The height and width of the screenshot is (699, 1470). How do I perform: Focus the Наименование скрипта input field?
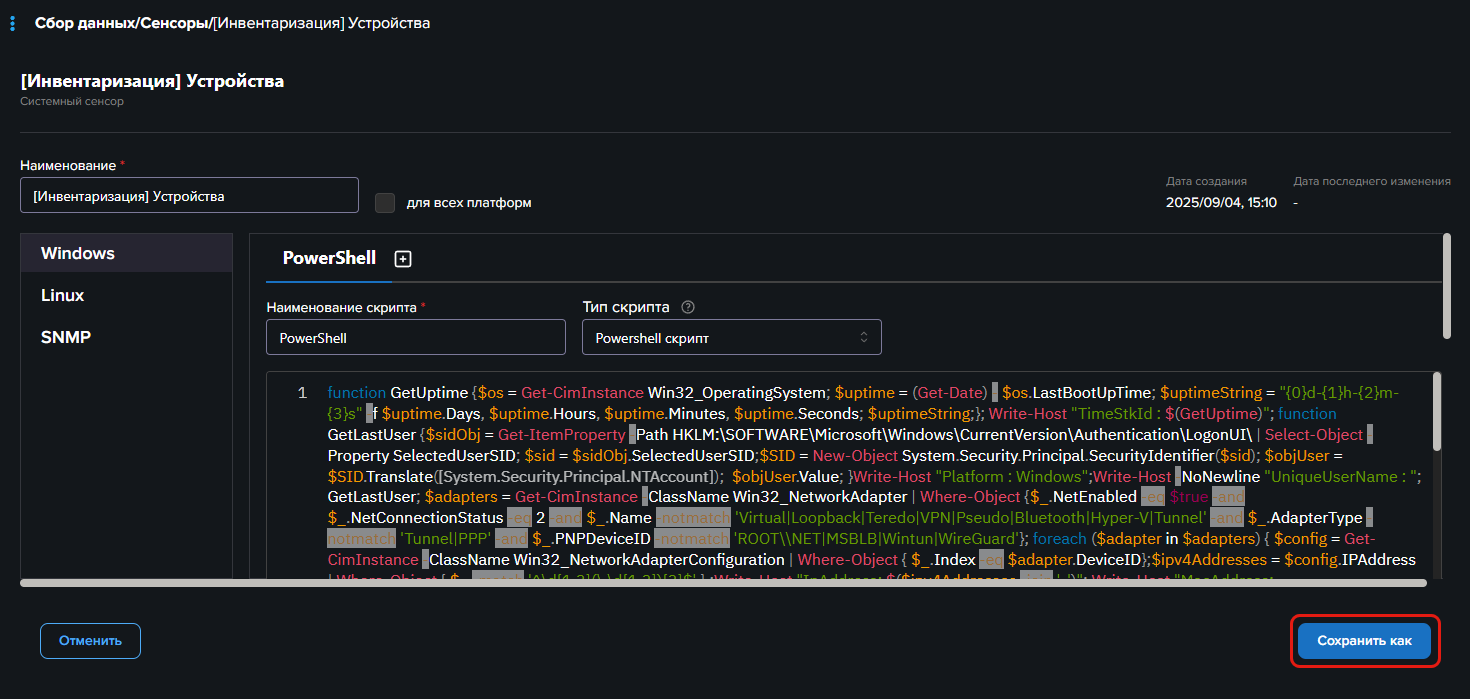pyautogui.click(x=415, y=338)
